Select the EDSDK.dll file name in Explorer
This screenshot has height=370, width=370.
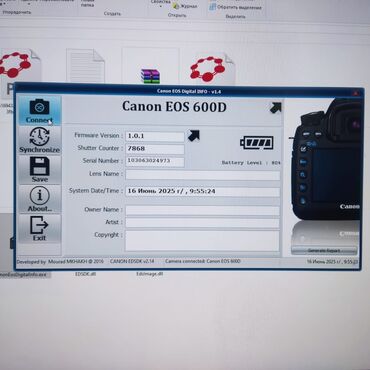pos(86,274)
